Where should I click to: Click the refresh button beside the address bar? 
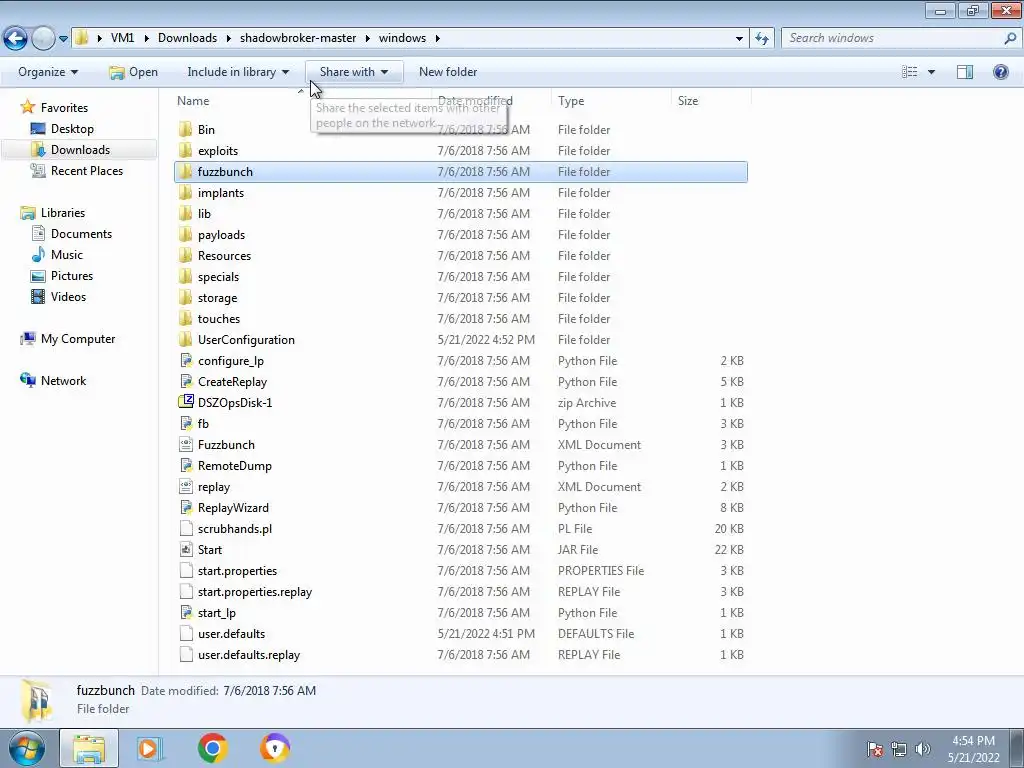tap(761, 38)
